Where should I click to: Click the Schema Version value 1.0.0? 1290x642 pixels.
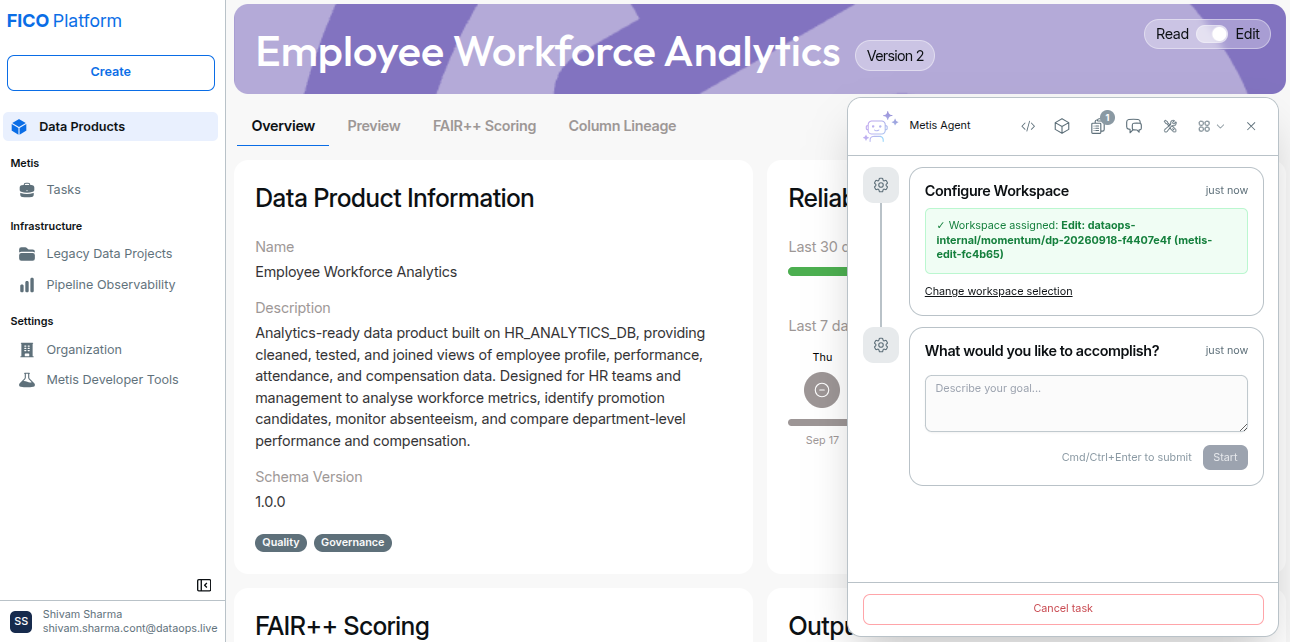click(x=270, y=502)
